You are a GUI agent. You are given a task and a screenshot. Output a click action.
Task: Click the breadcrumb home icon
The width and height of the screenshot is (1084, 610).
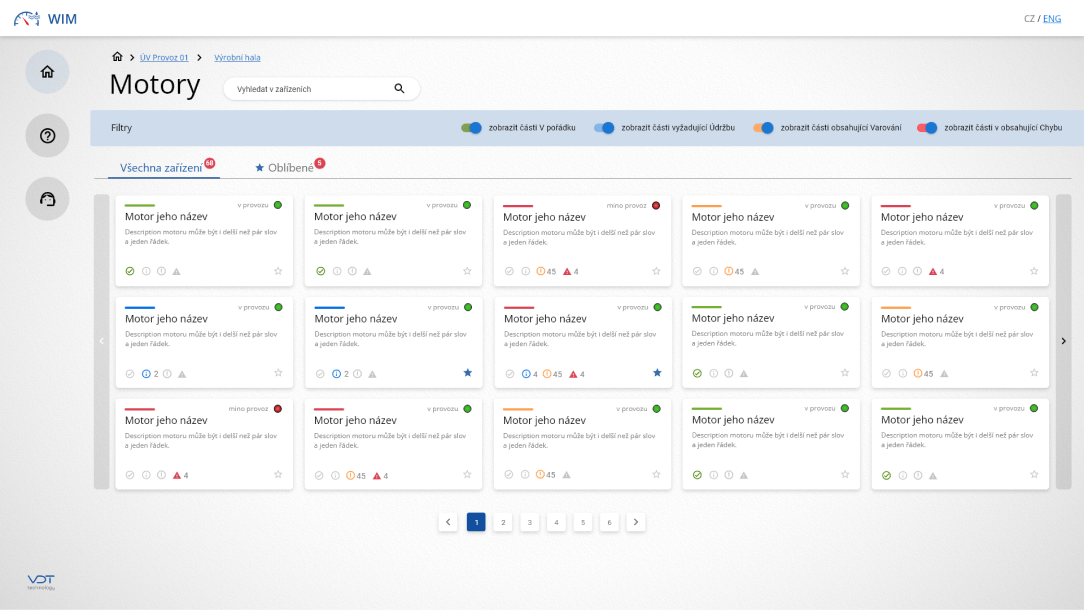117,57
